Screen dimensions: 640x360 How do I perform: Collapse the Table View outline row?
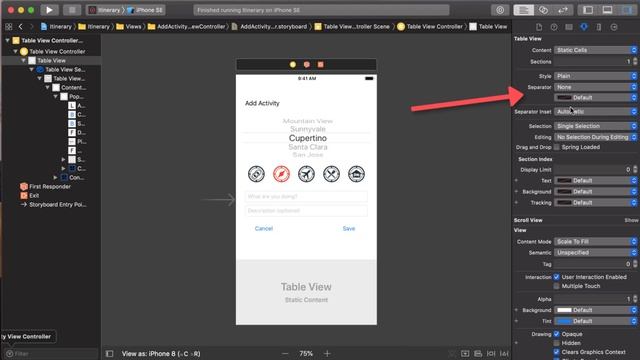(x=23, y=60)
